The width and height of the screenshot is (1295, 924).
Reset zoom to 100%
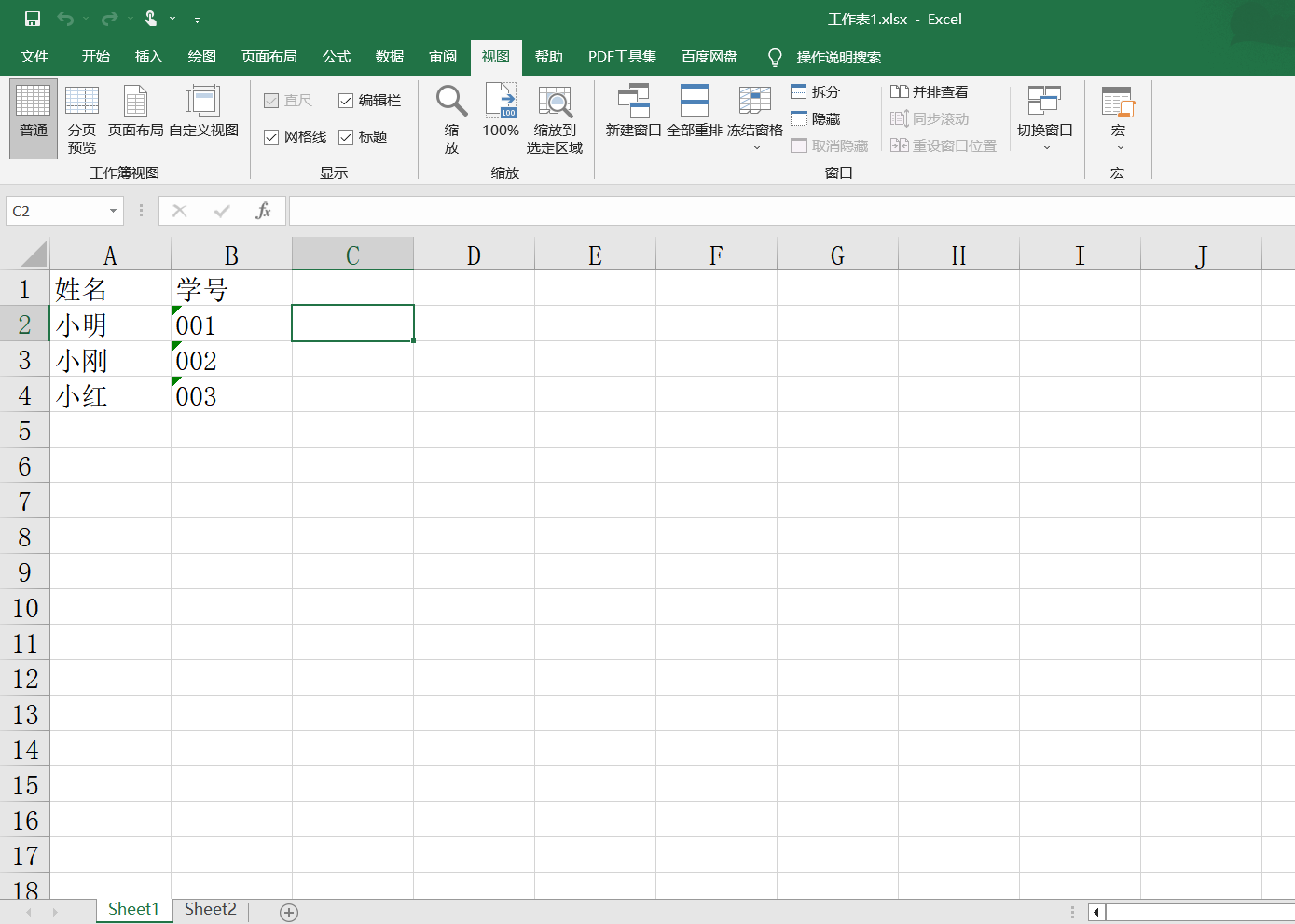[x=501, y=112]
